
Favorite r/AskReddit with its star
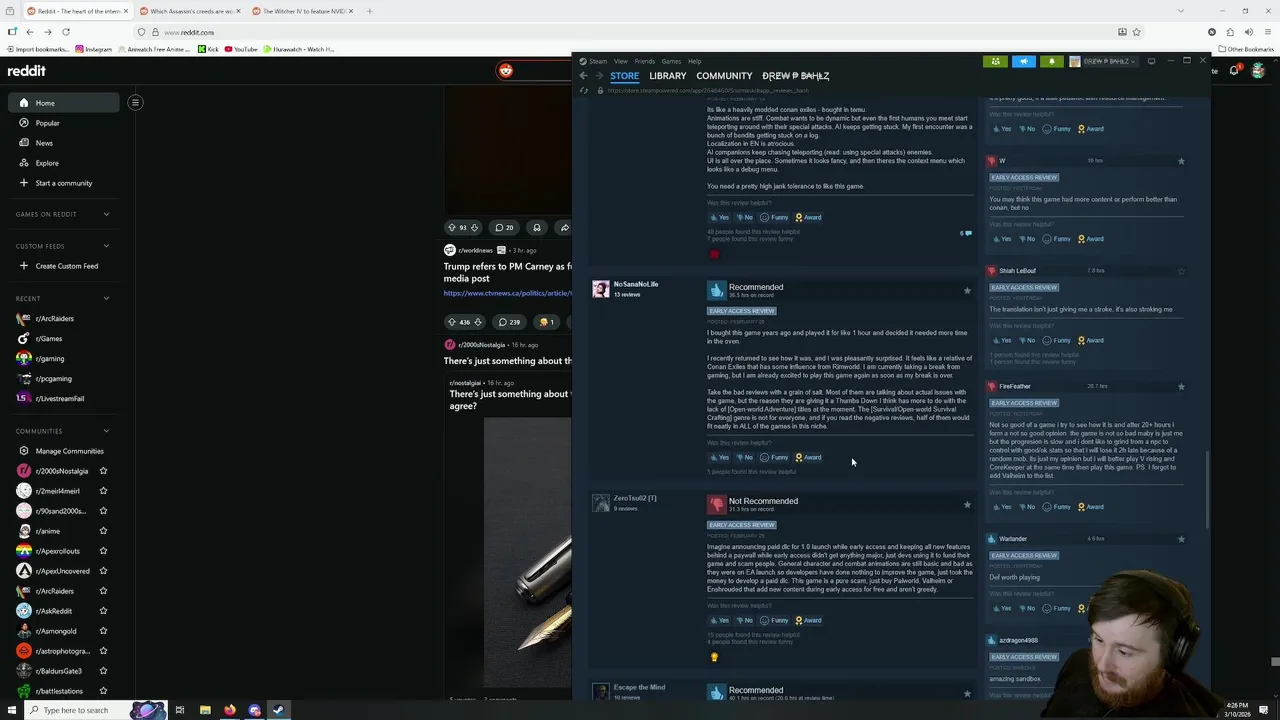tap(103, 611)
